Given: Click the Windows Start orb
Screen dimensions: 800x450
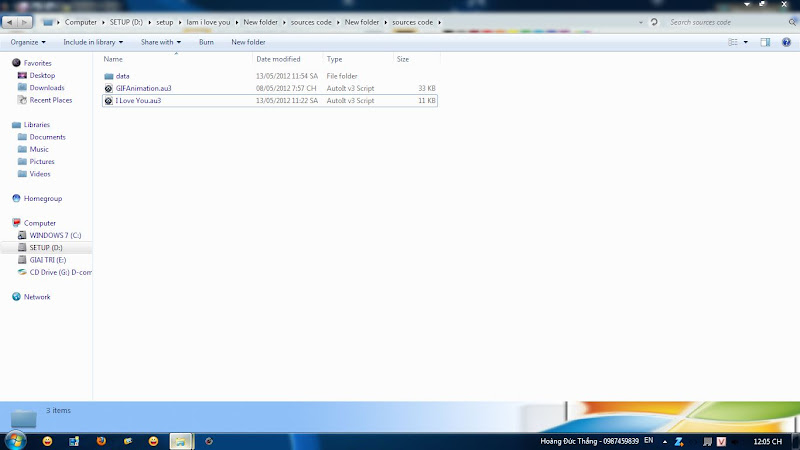Looking at the screenshot, I should click(18, 440).
